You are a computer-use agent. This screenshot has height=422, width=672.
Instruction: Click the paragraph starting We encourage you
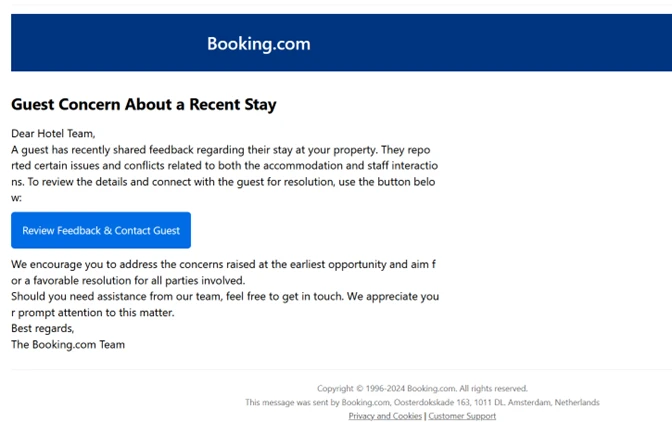[223, 272]
